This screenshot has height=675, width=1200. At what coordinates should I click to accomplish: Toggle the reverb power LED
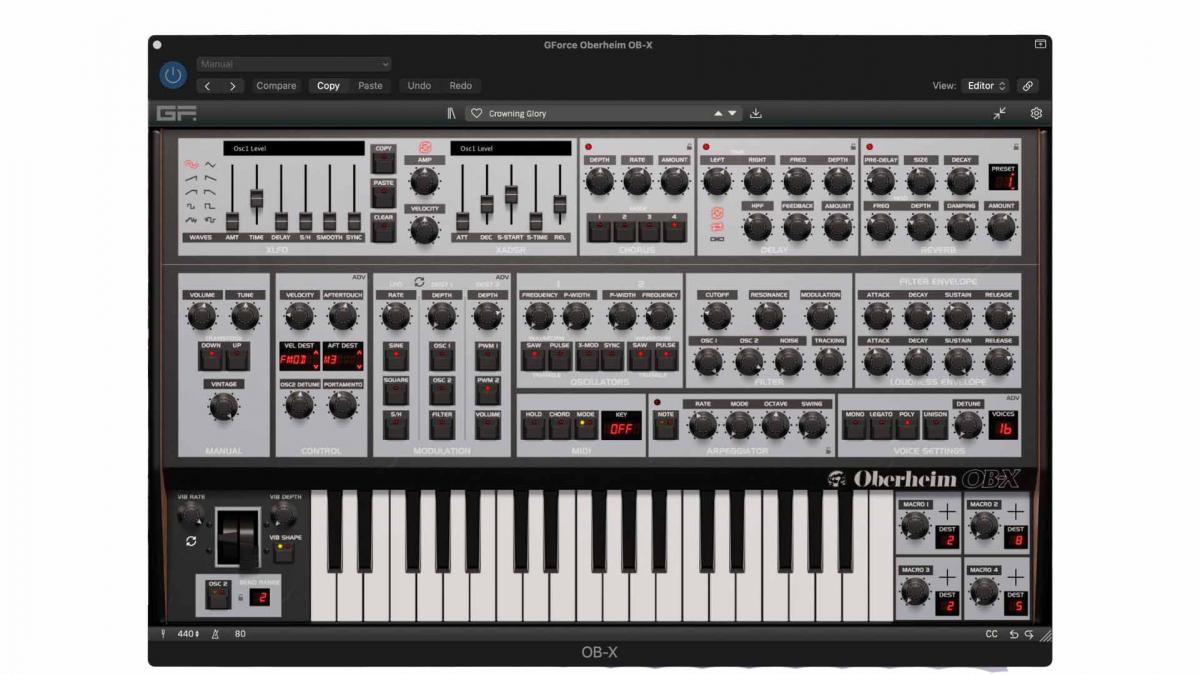point(869,147)
